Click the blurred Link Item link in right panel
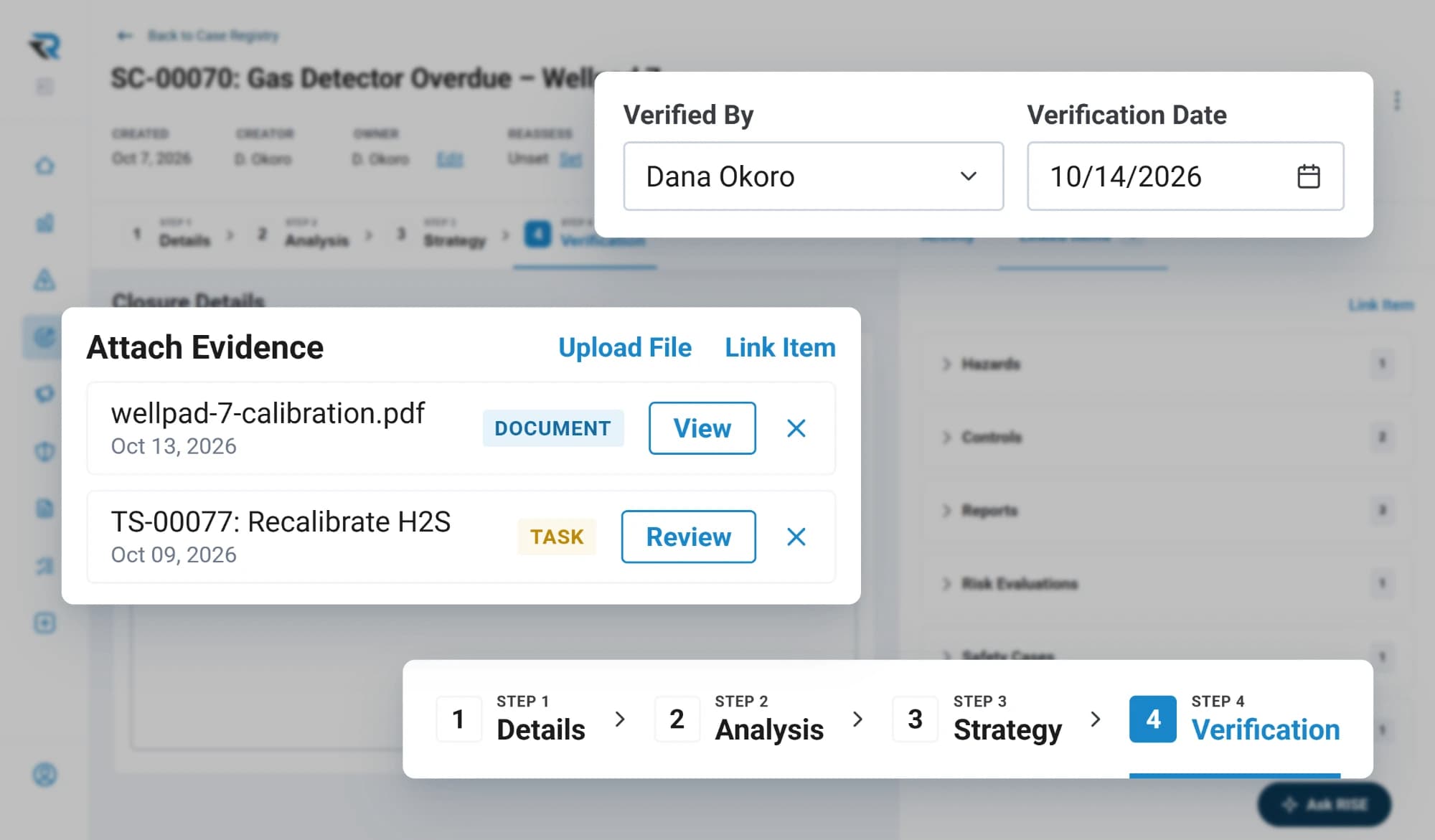The image size is (1435, 840). click(1380, 305)
